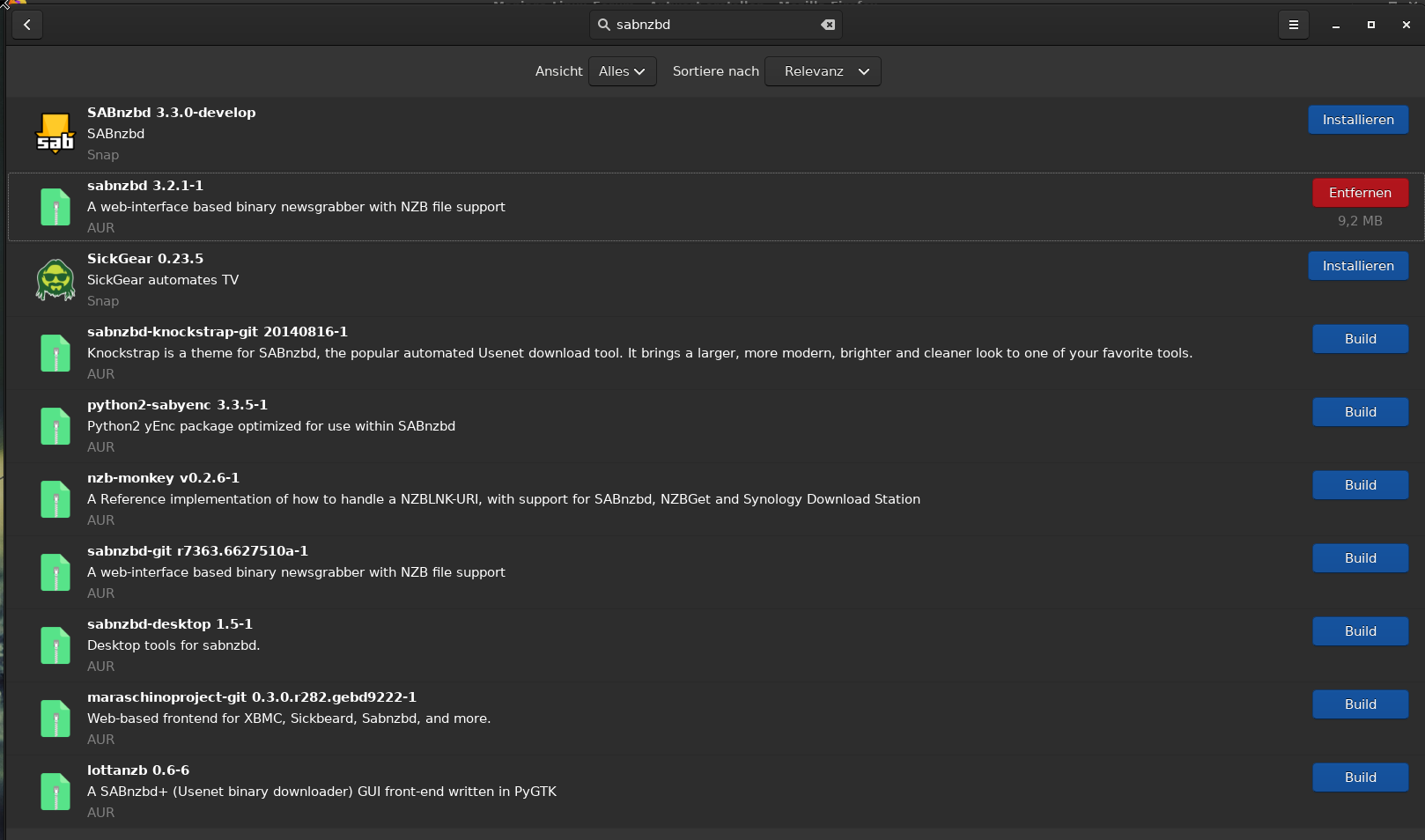Click the lottanzb package icon
This screenshot has width=1425, height=840.
click(x=55, y=791)
